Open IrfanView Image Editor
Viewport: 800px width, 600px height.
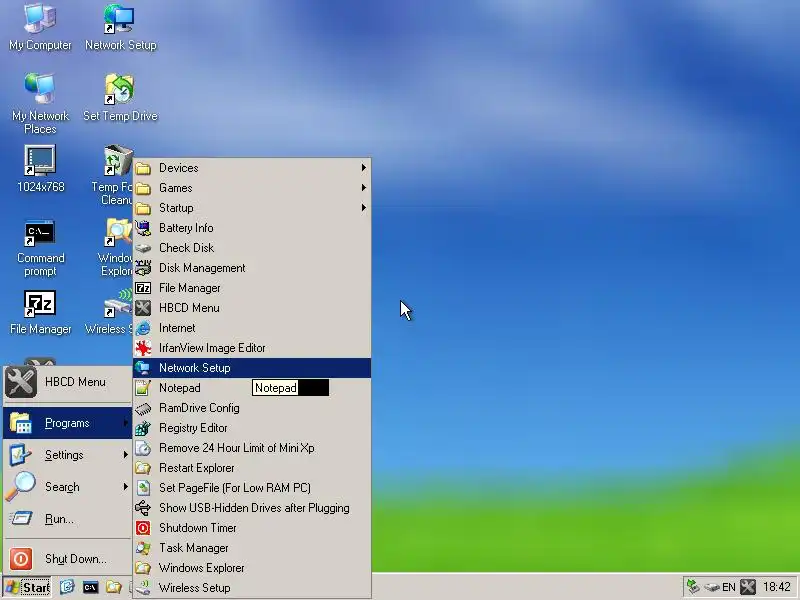(x=252, y=348)
